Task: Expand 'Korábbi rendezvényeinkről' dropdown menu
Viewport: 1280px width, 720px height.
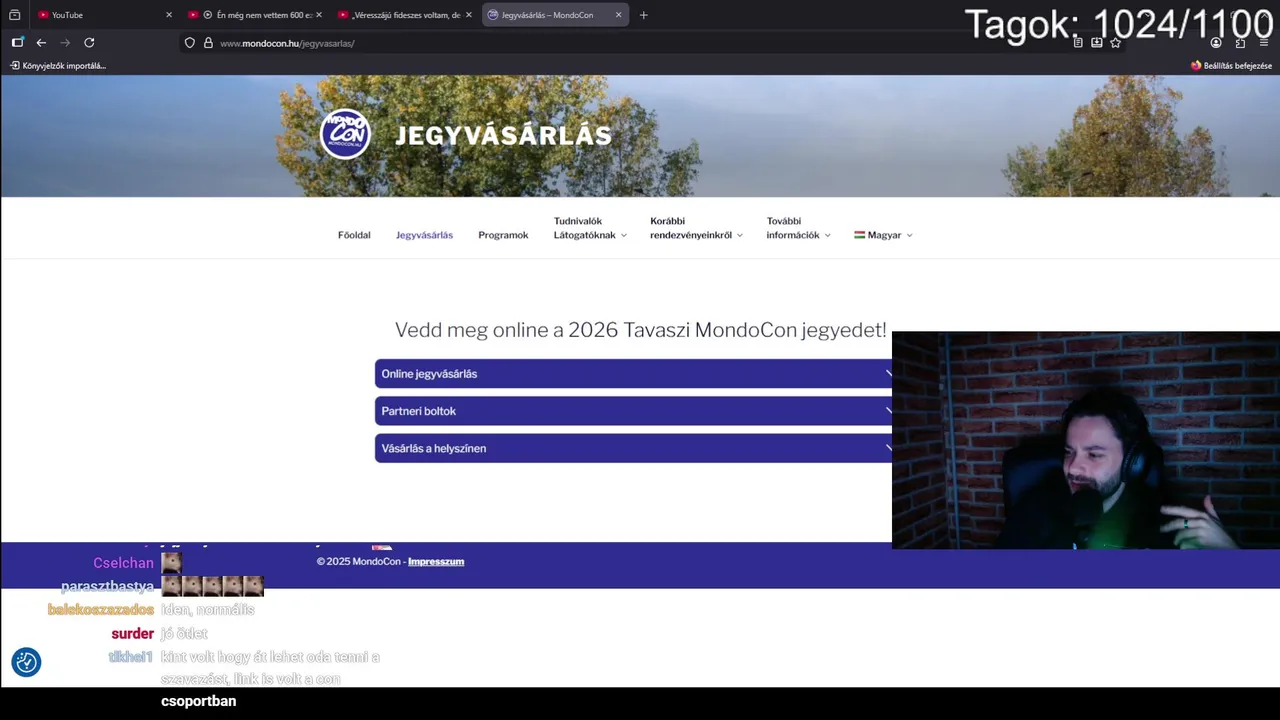Action: (696, 228)
